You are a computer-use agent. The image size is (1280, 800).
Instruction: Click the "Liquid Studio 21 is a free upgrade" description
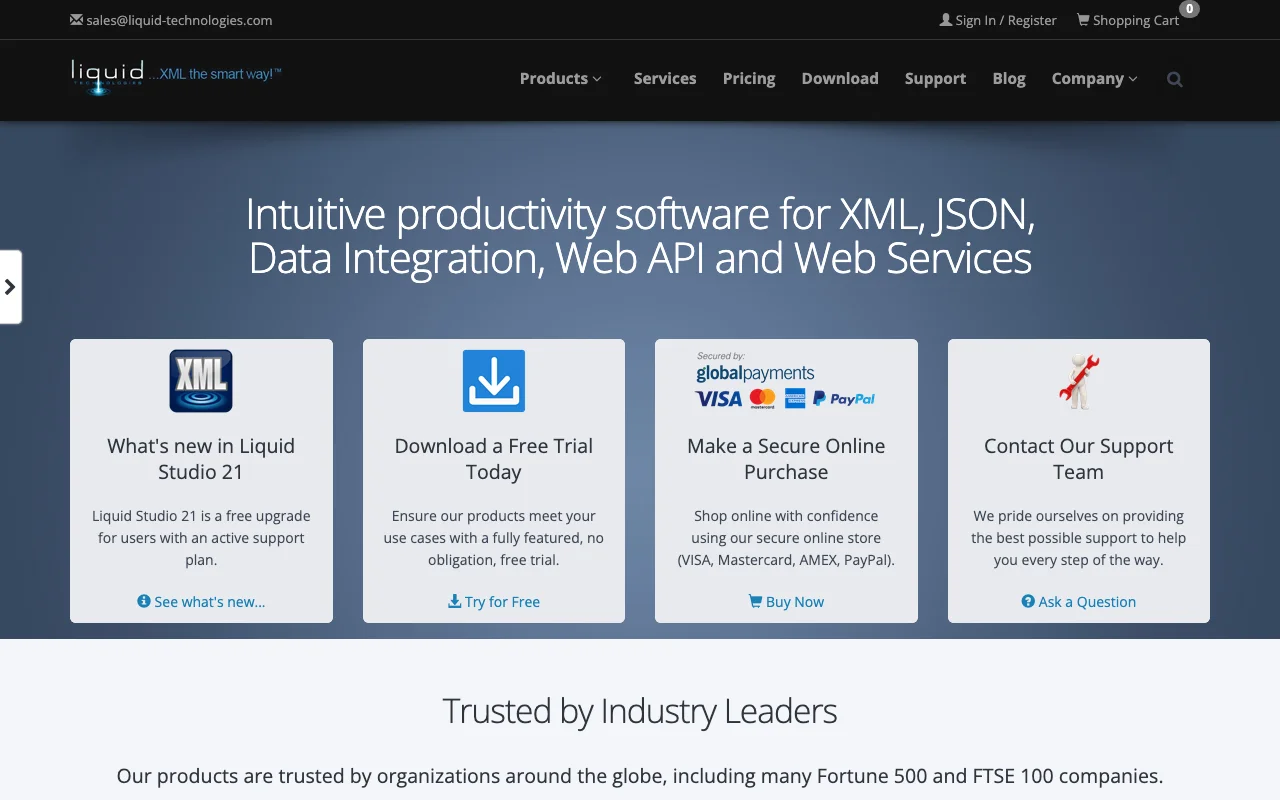tap(201, 538)
